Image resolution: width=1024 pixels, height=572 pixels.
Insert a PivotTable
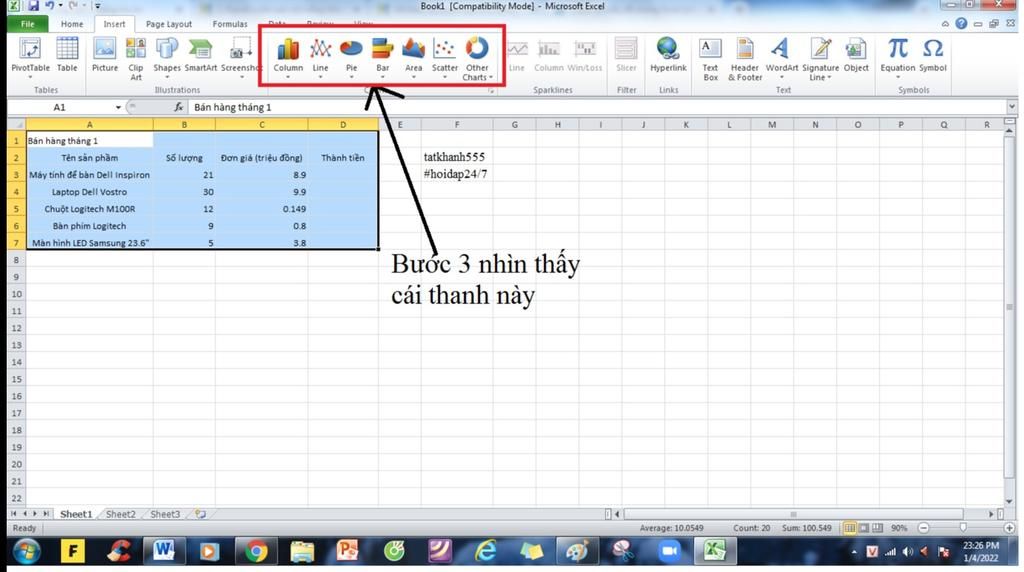[30, 57]
